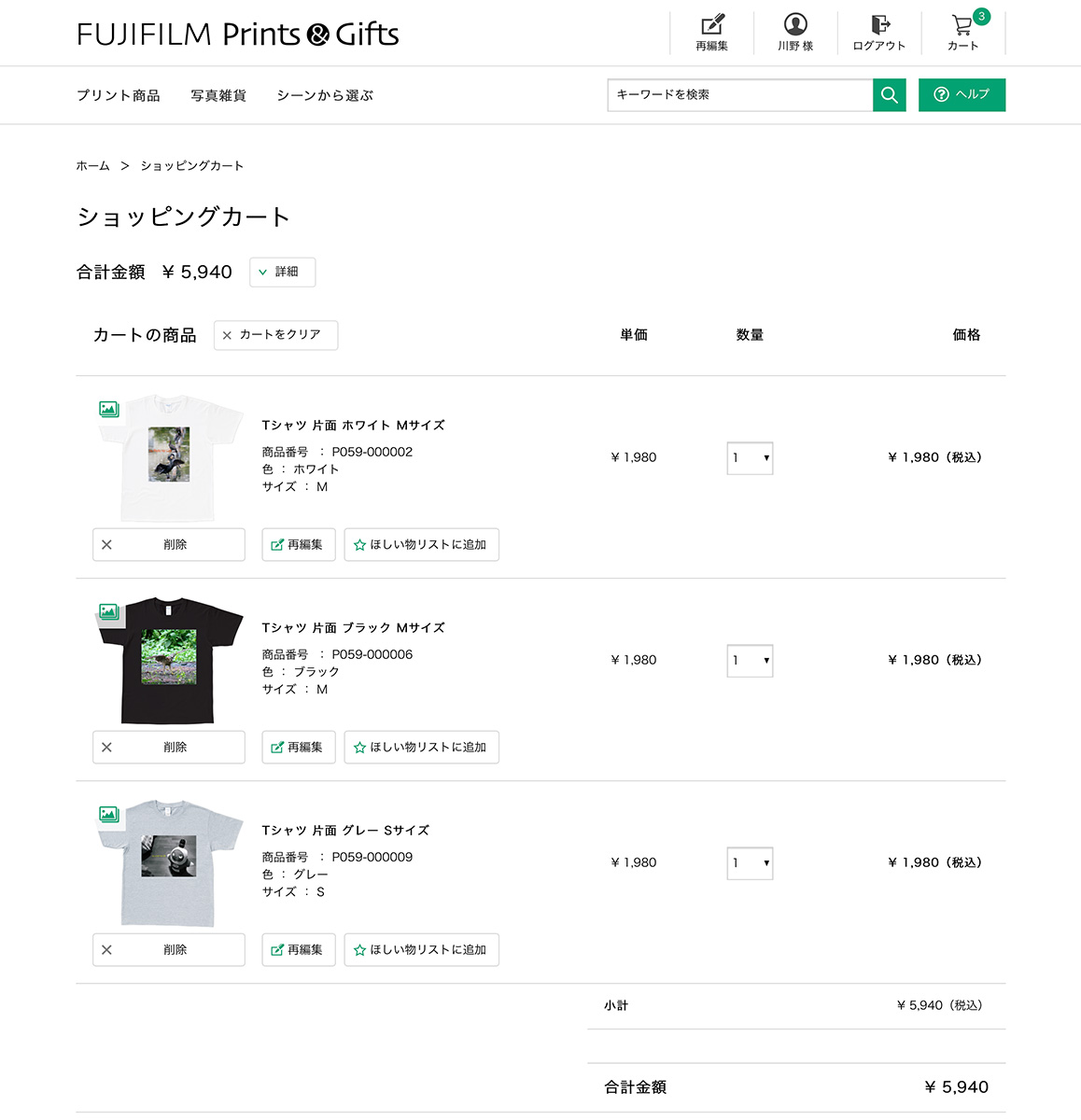This screenshot has height=1120, width=1081.
Task: Click the green search magnifier icon
Action: (889, 95)
